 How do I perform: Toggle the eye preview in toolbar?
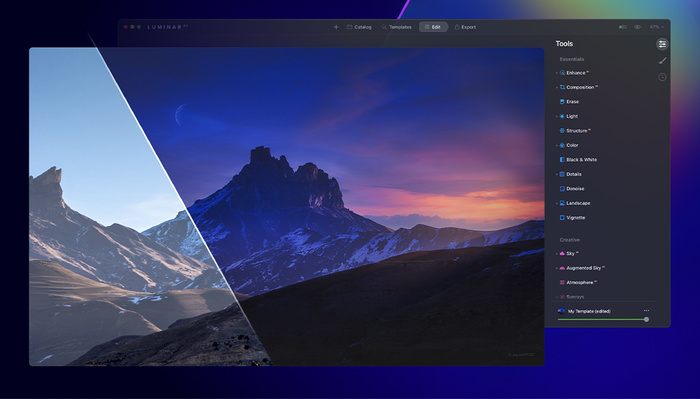point(638,27)
